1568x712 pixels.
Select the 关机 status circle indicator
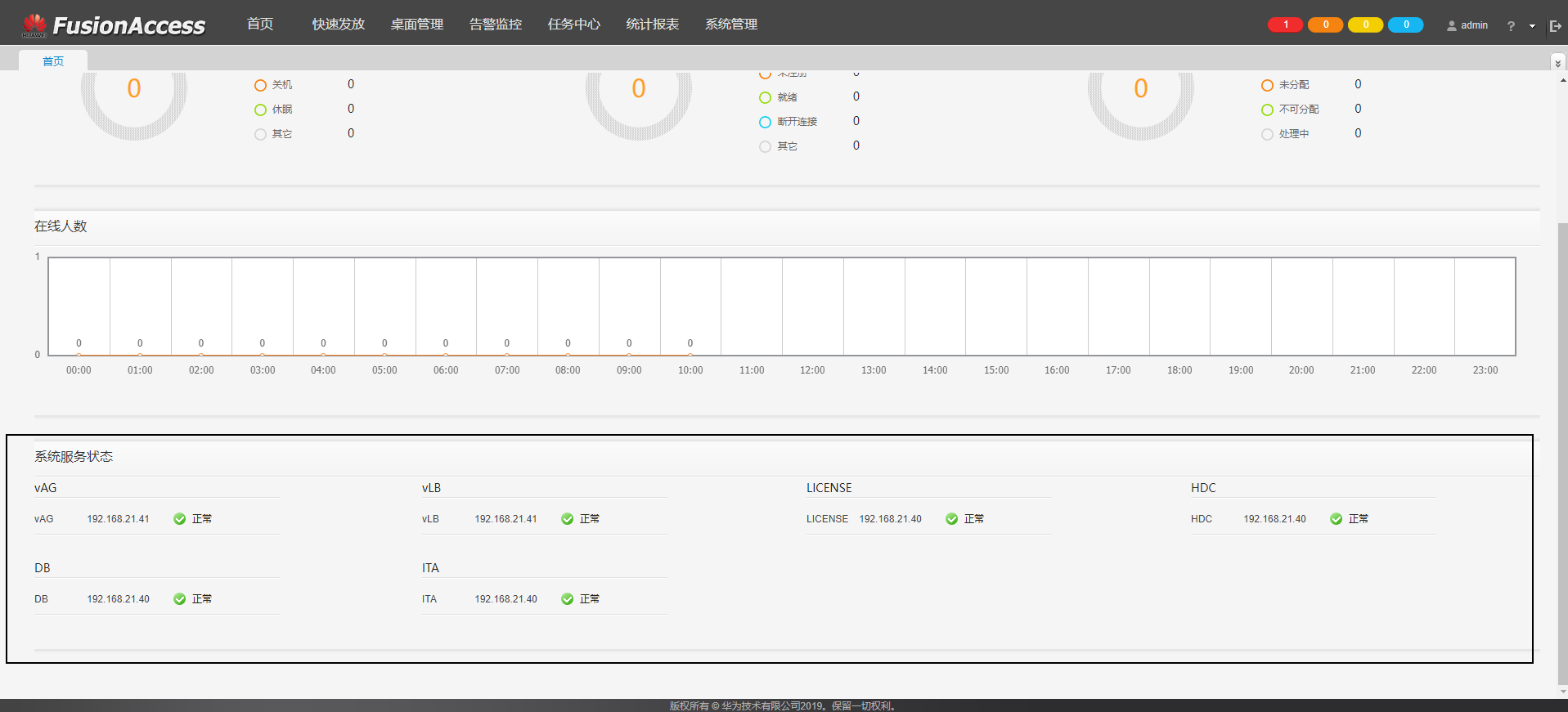(260, 85)
